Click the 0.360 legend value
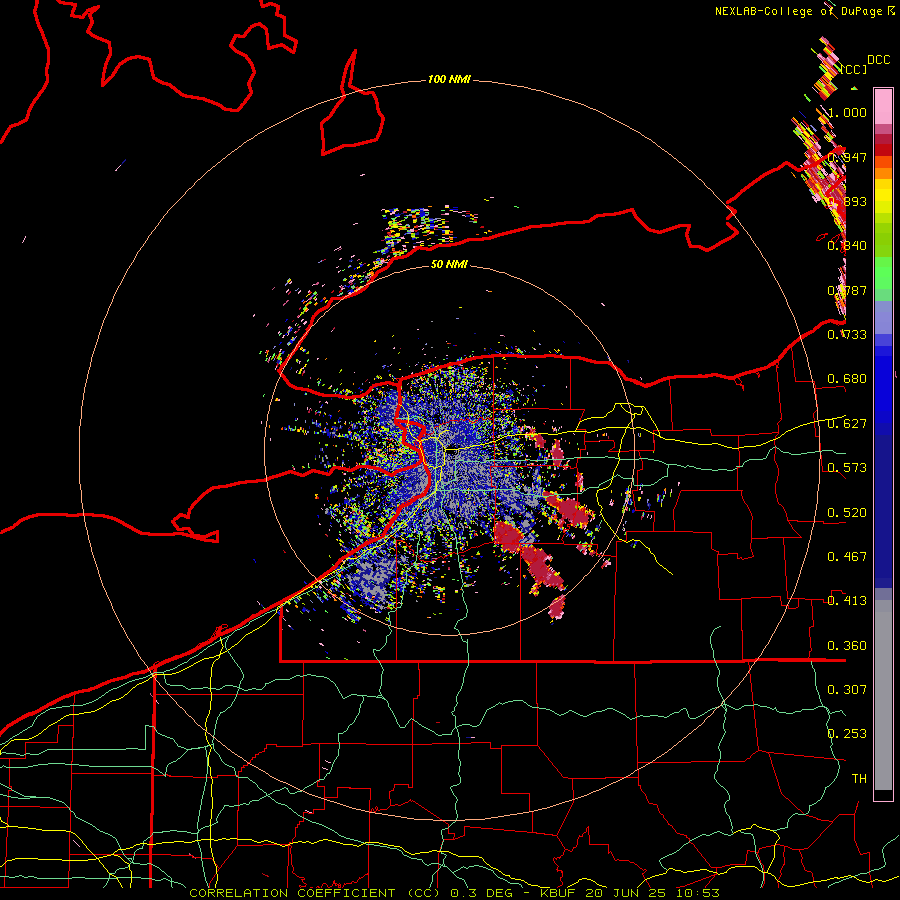Viewport: 900px width, 900px height. pyautogui.click(x=847, y=646)
